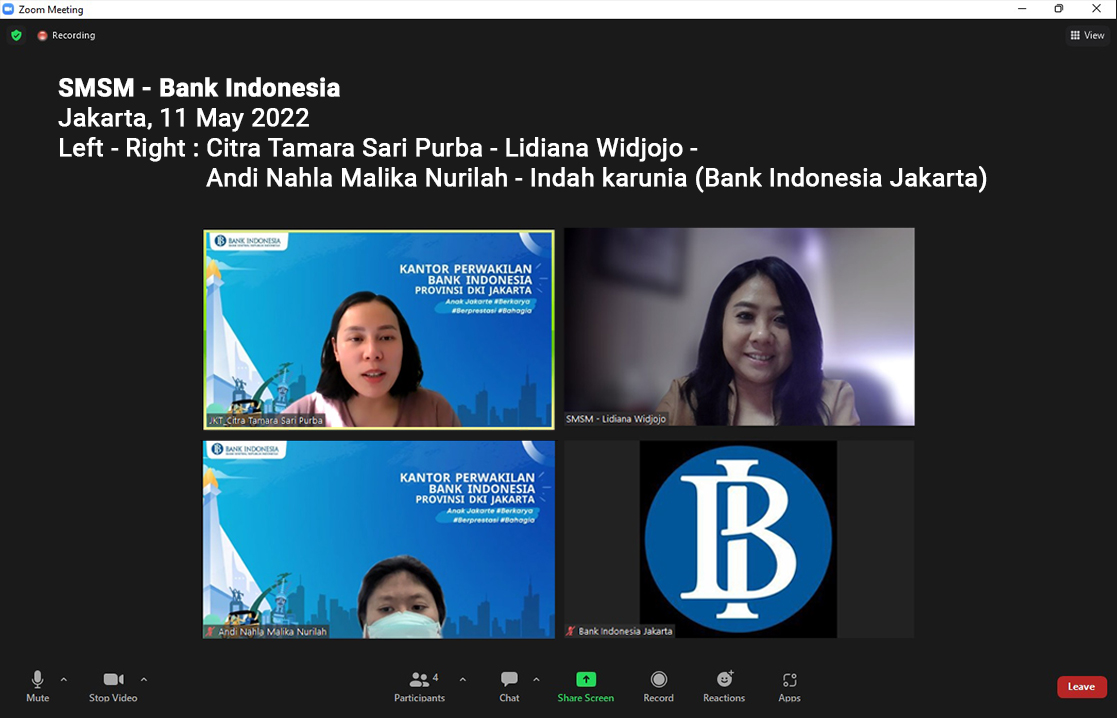Open the Reactions menu
This screenshot has height=718, width=1117.
[x=724, y=687]
